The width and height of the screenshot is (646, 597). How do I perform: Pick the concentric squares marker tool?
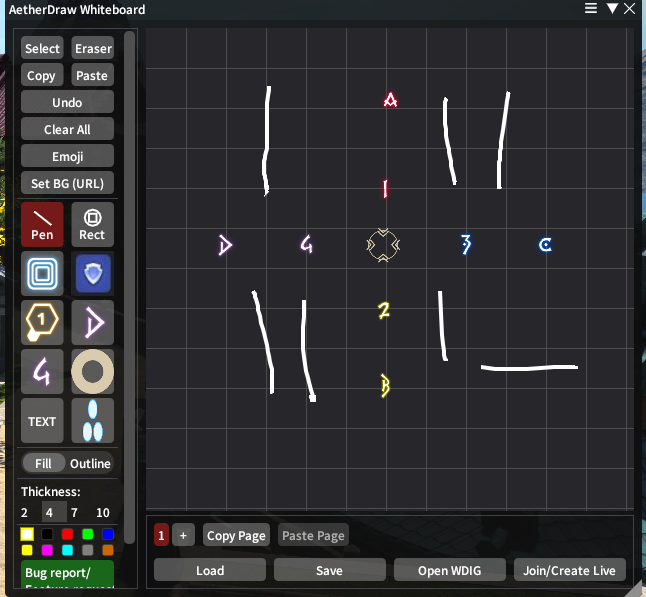click(x=42, y=274)
